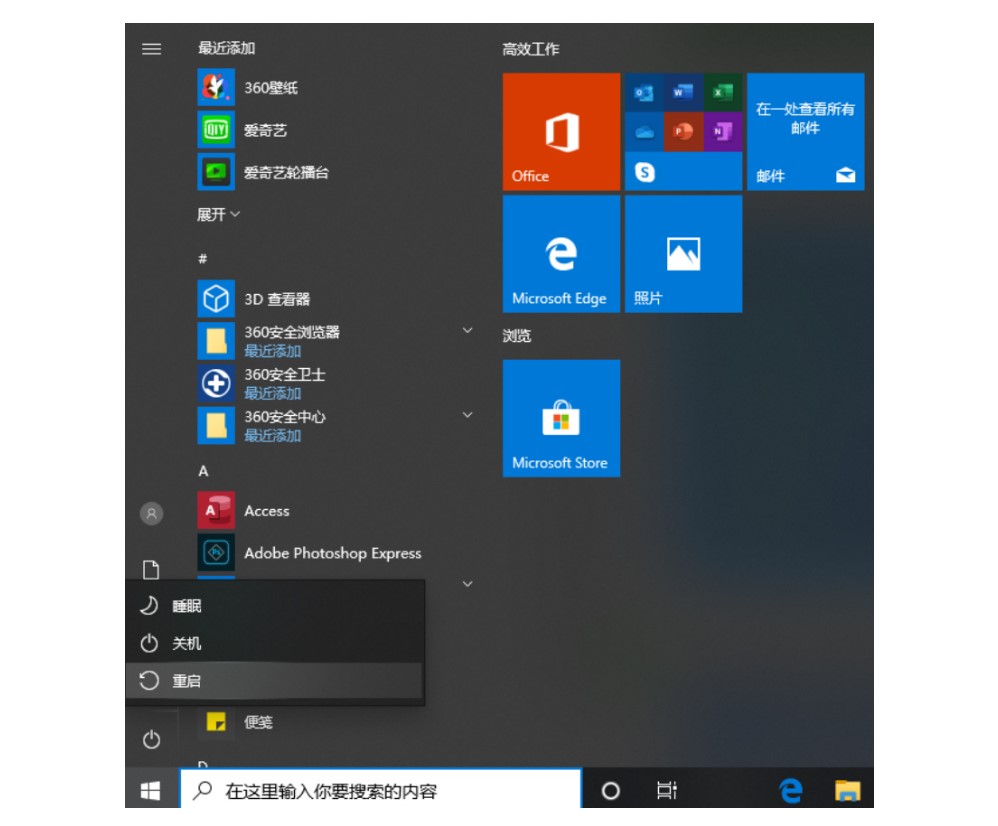998x826 pixels.
Task: Choose 重启 from the power menu
Action: (x=275, y=681)
